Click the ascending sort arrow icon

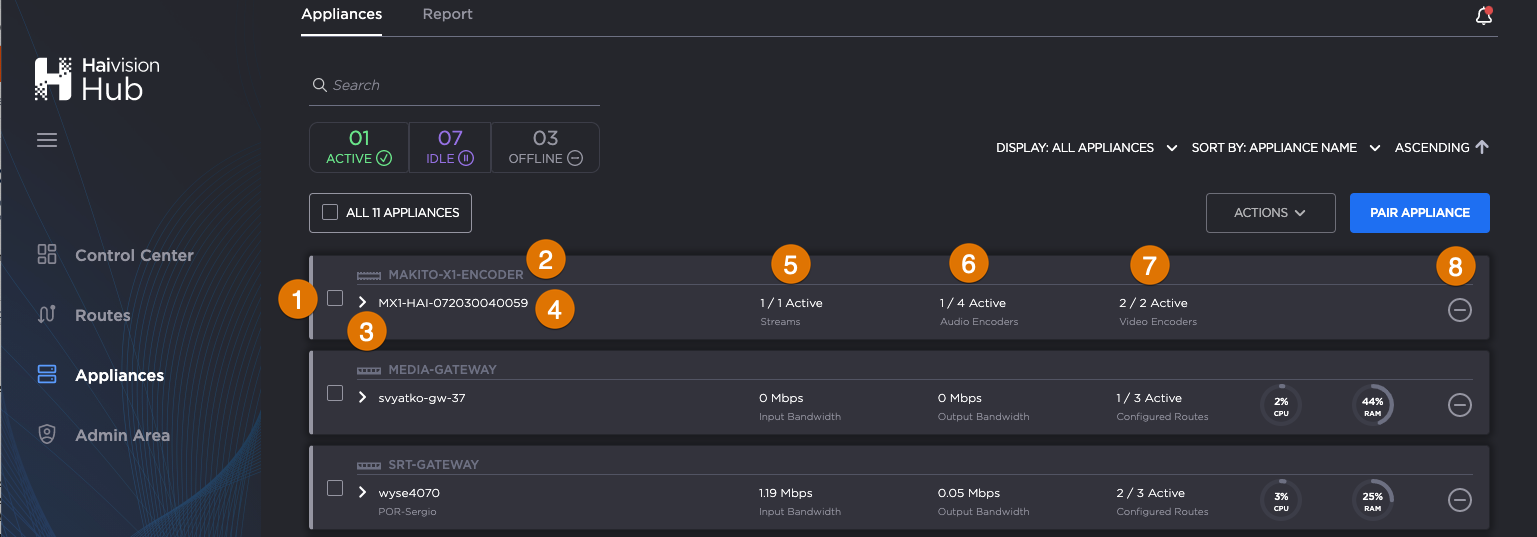(1482, 147)
